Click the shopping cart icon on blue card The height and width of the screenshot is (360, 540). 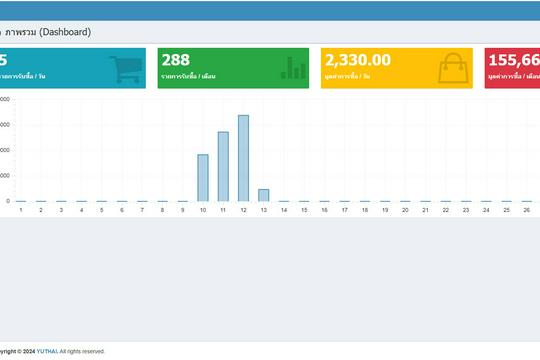[126, 69]
